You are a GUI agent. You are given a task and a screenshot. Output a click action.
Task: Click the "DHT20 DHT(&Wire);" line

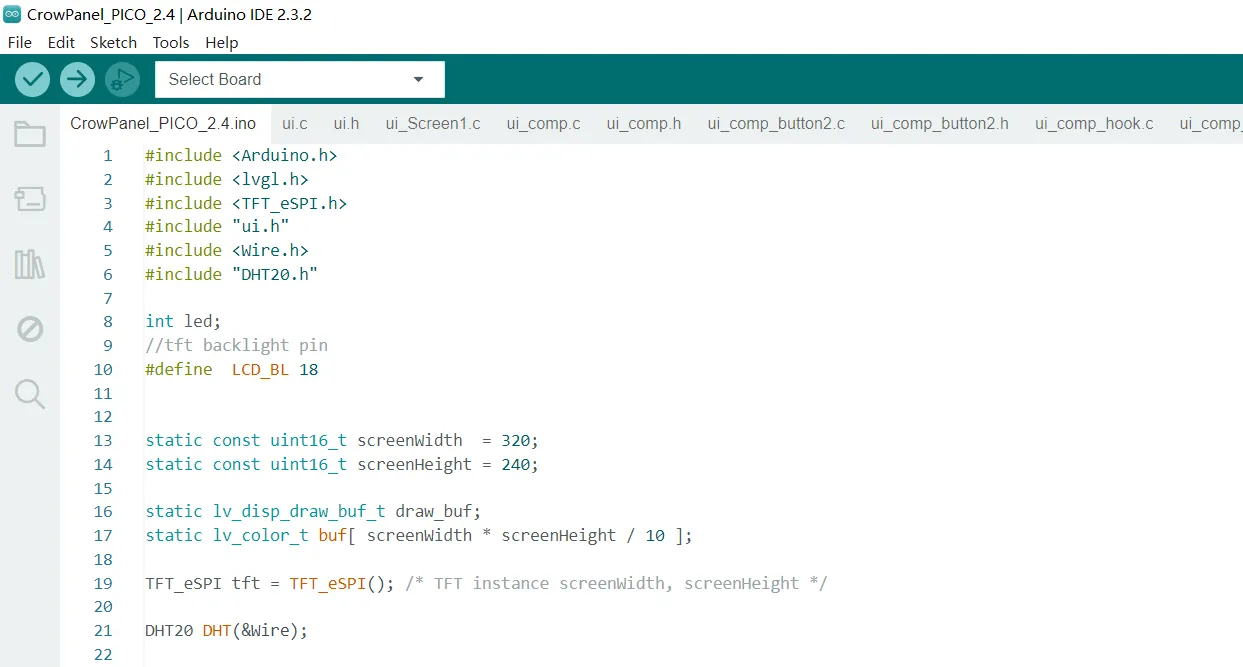[227, 631]
